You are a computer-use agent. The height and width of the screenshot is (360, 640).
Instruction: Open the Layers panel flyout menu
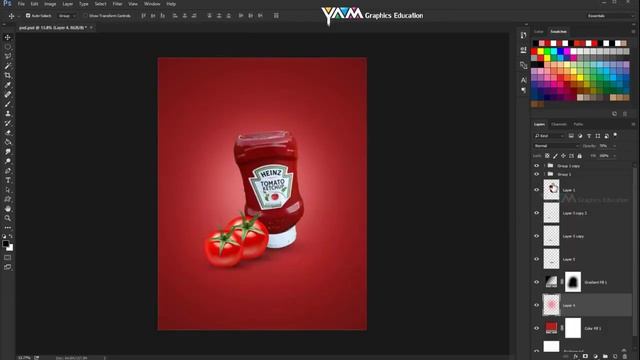pos(633,124)
